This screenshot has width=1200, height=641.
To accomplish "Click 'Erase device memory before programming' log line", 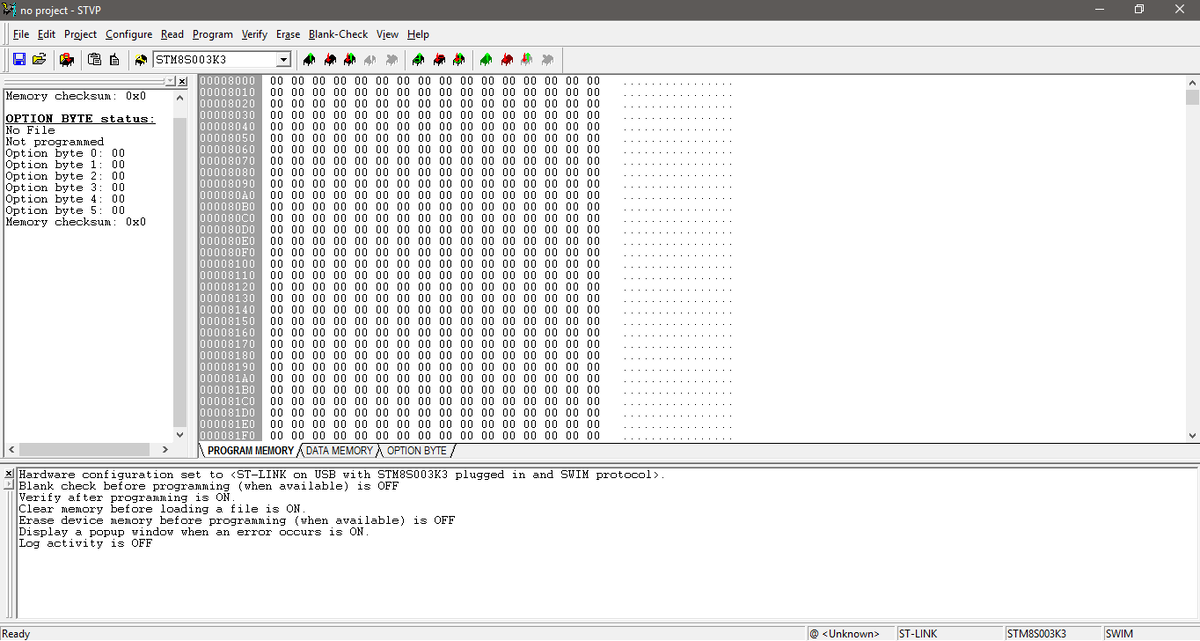I will coord(237,520).
